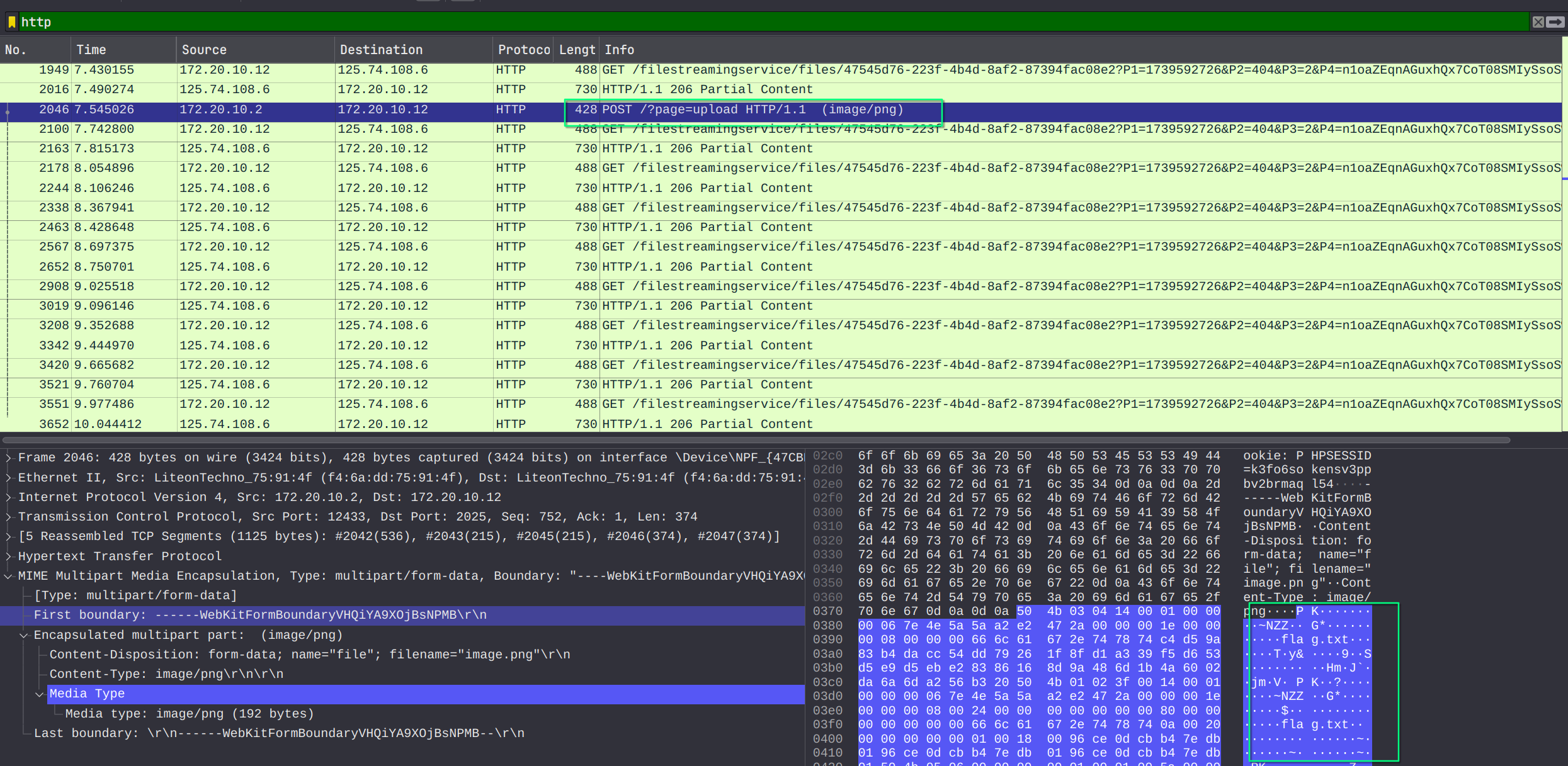Collapse MIME Multipart Media Encapsulation node

(x=8, y=576)
